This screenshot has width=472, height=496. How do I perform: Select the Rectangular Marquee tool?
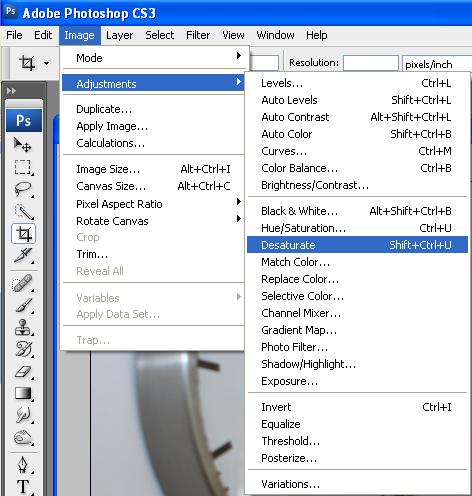coord(23,167)
